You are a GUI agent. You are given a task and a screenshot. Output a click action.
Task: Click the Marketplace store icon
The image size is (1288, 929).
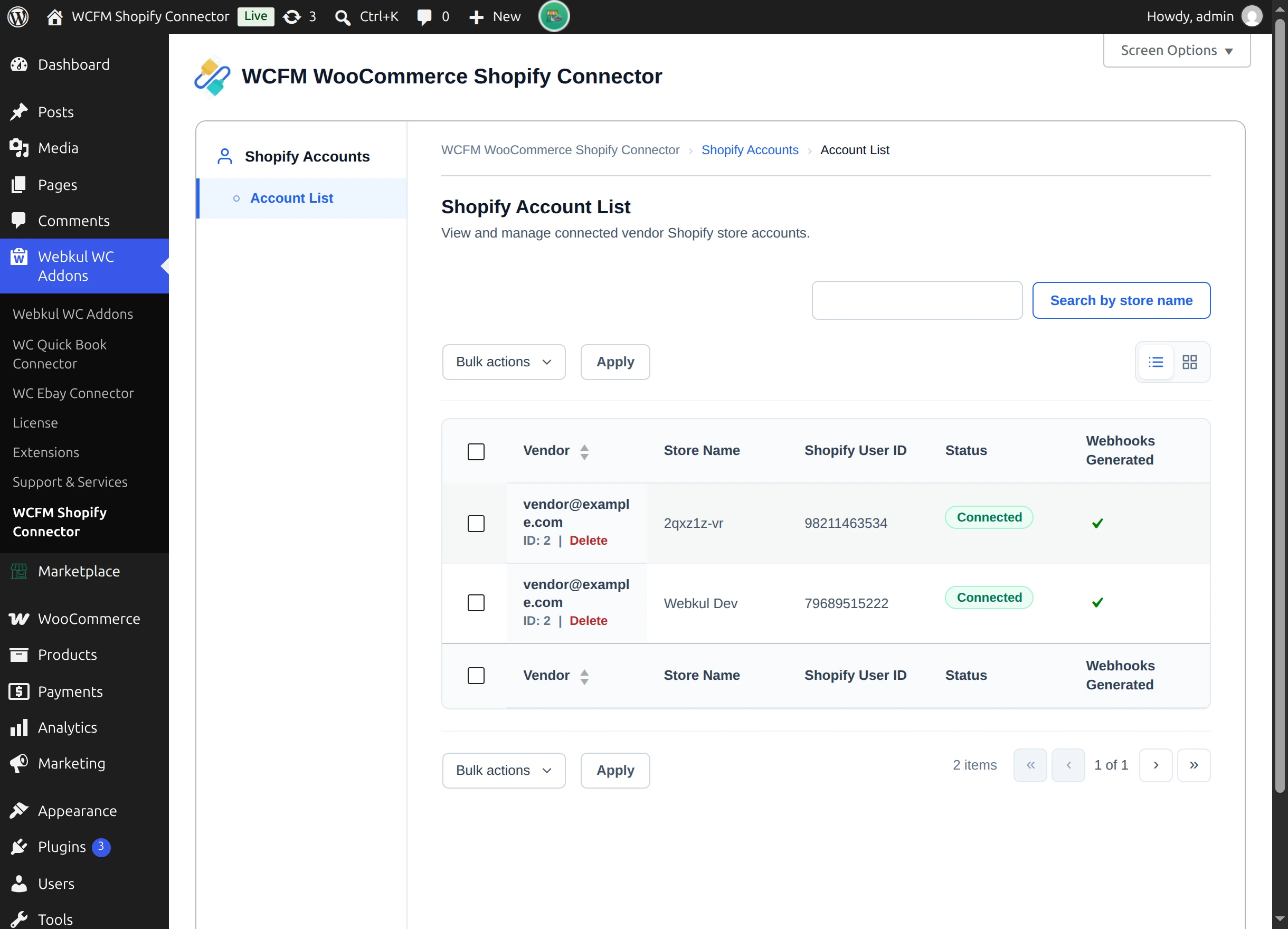19,571
